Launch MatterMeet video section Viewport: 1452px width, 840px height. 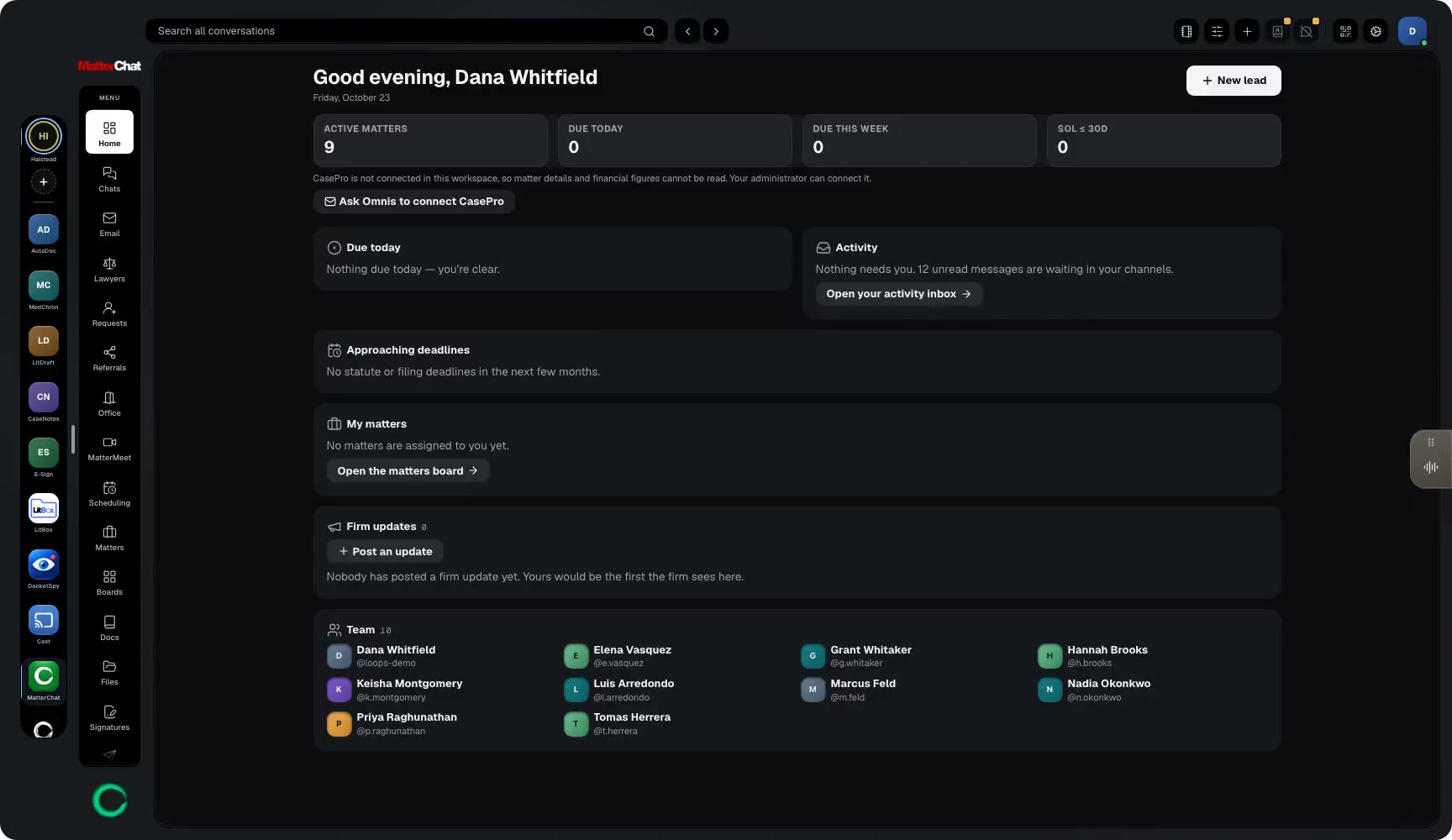click(x=109, y=448)
